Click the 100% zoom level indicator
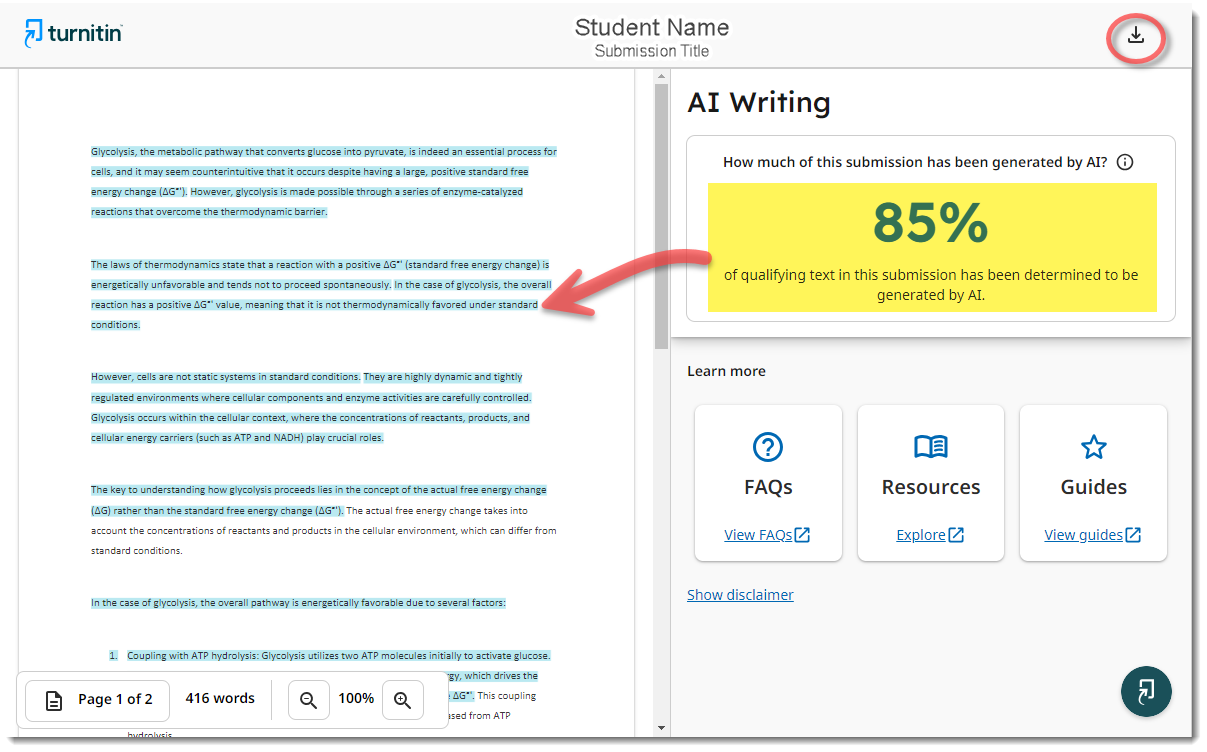Screen dimensions: 1207x752 tap(356, 699)
